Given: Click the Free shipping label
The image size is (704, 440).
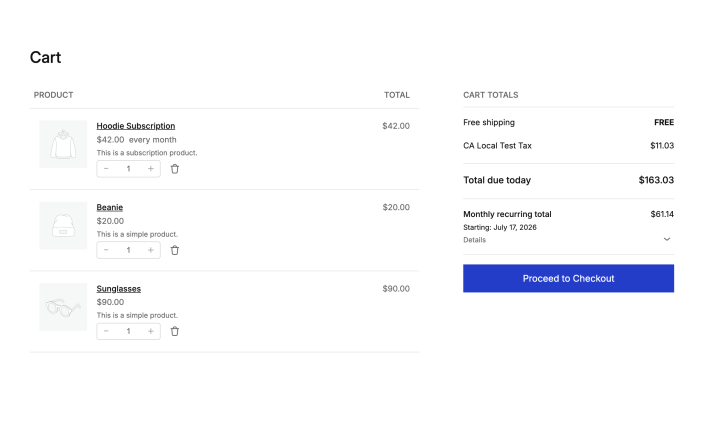Looking at the screenshot, I should [x=489, y=123].
